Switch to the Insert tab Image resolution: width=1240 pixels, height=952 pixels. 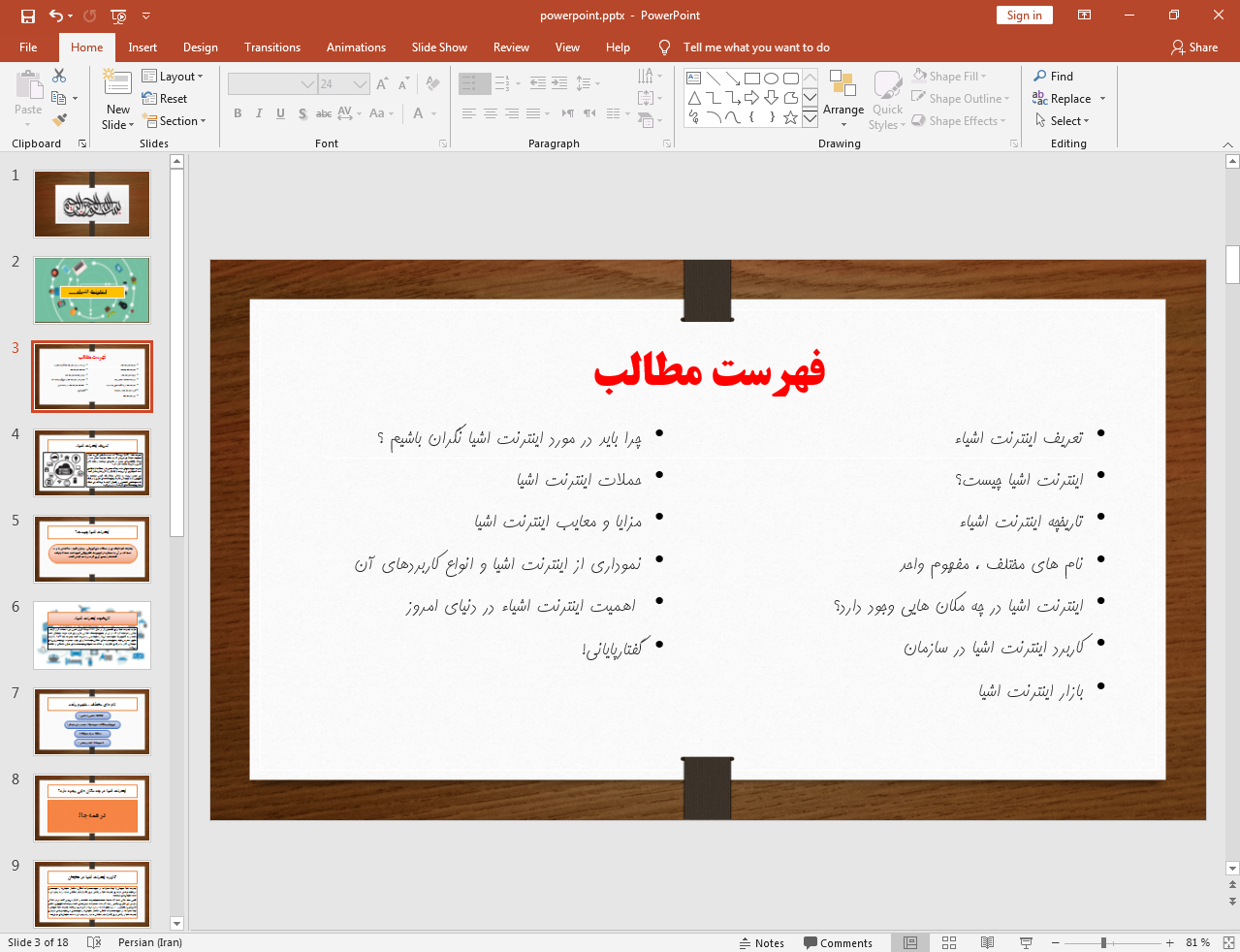point(143,47)
